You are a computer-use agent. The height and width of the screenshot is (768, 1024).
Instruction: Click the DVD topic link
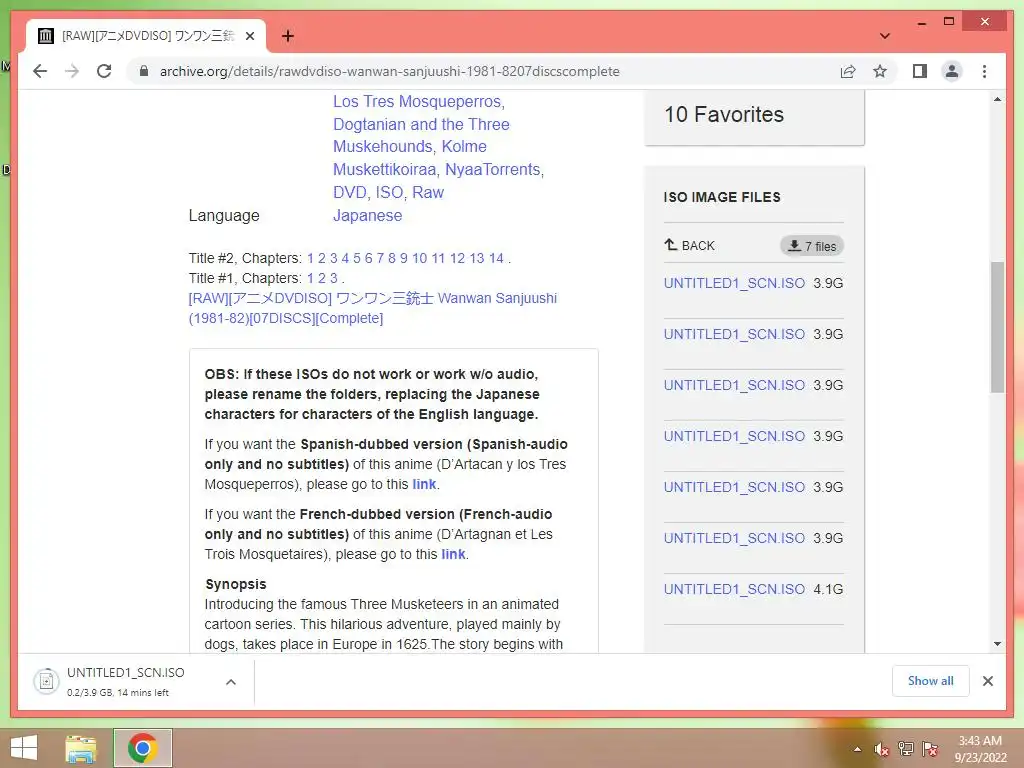[x=349, y=192]
